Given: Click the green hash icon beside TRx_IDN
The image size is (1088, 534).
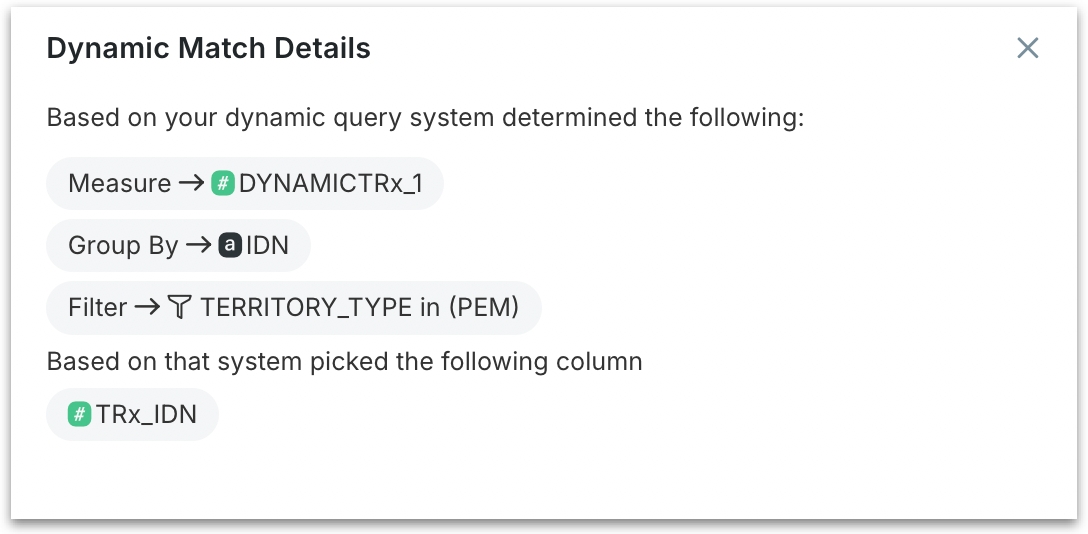Looking at the screenshot, I should [80, 414].
